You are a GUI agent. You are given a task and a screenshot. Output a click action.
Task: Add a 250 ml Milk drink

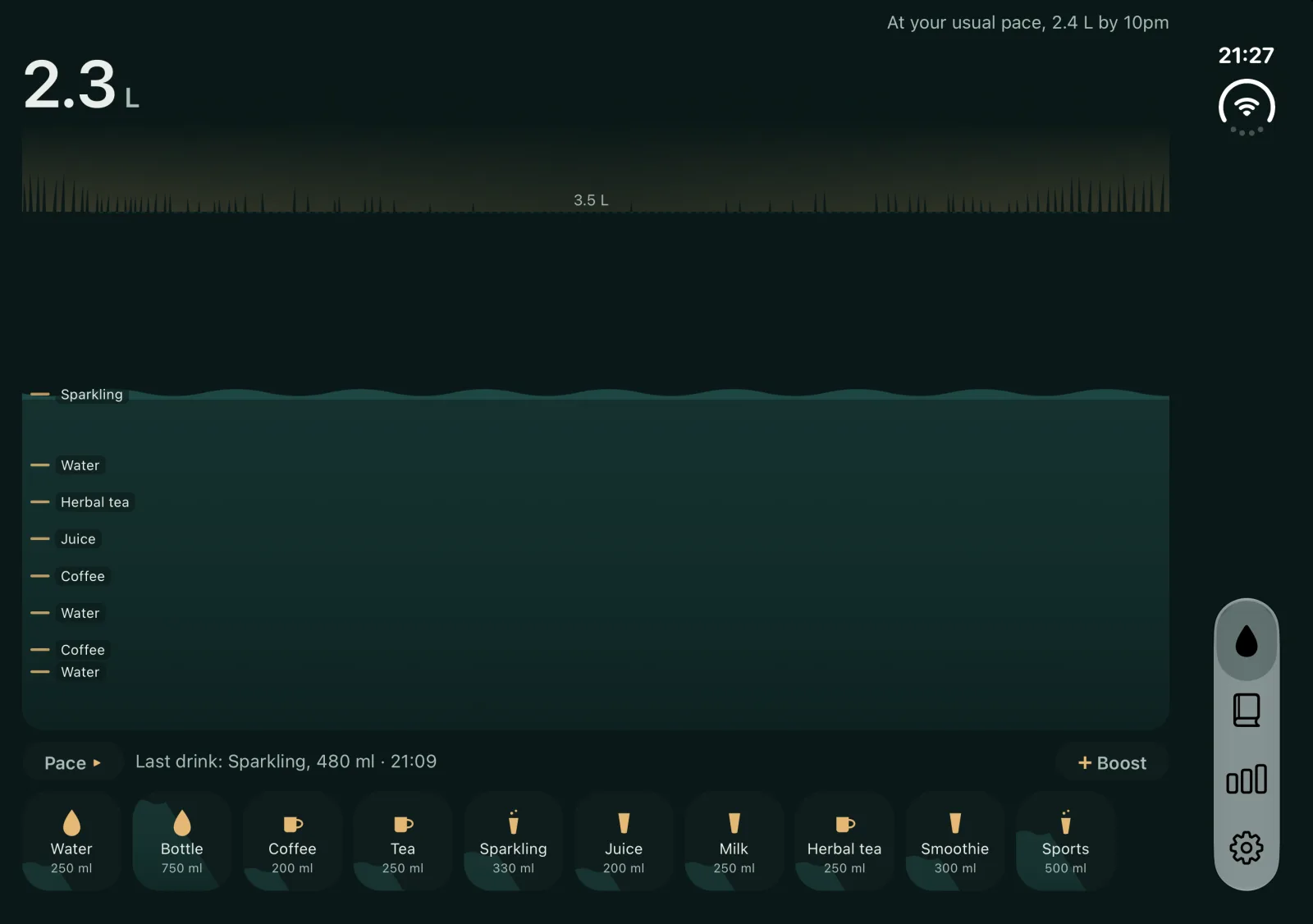point(734,841)
